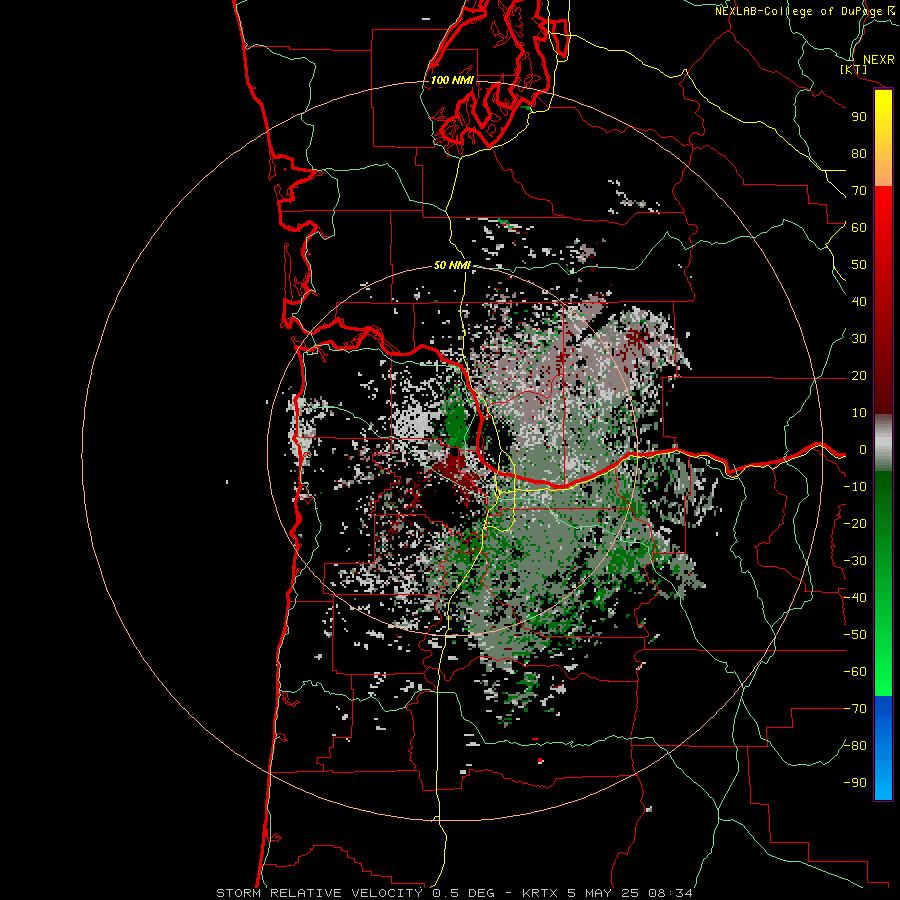This screenshot has height=900, width=900.
Task: Select the -10 value on the velocity scale
Action: click(x=855, y=487)
